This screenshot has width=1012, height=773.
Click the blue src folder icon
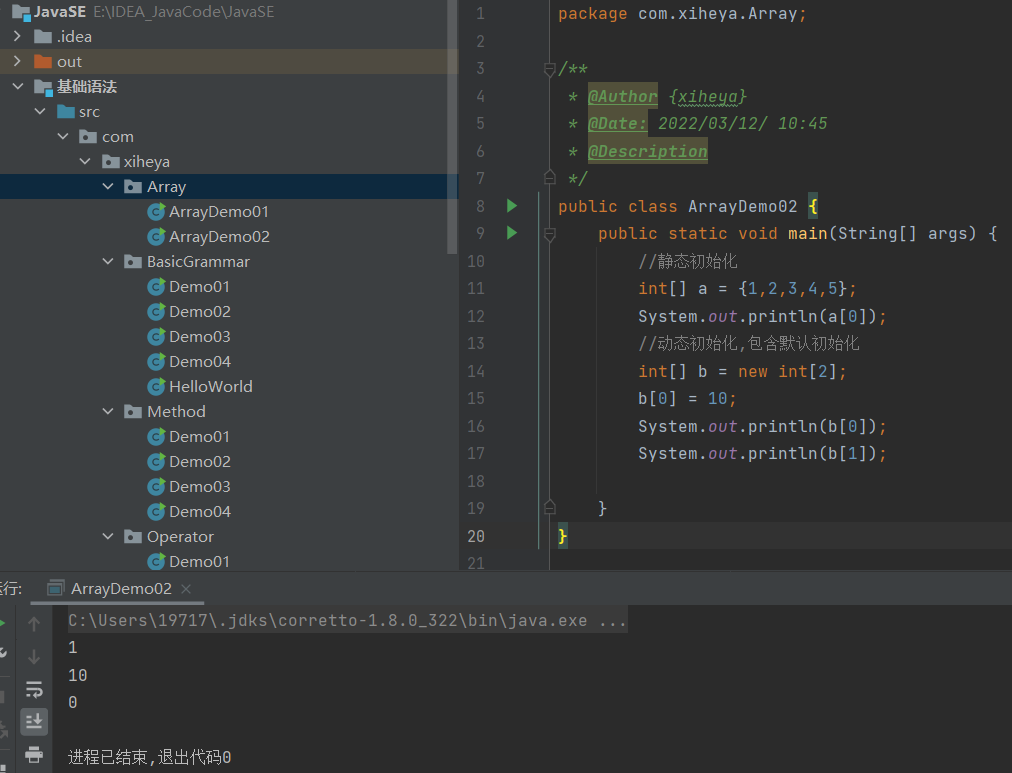point(66,112)
